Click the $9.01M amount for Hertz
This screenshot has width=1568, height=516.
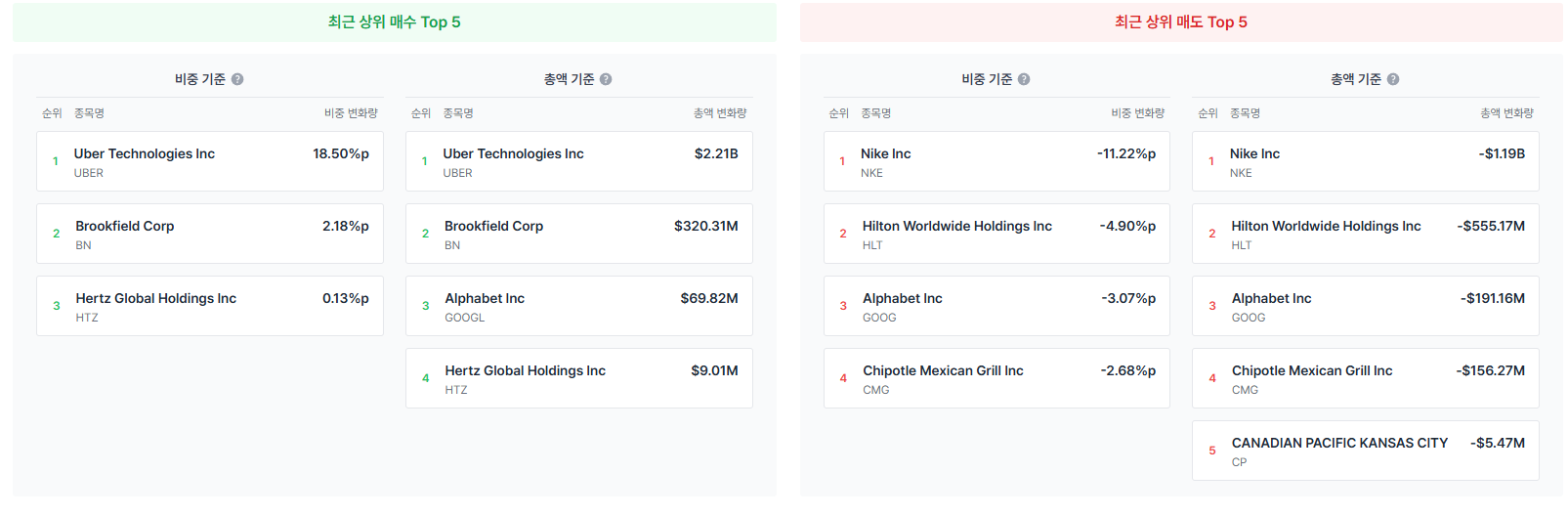[x=714, y=370]
